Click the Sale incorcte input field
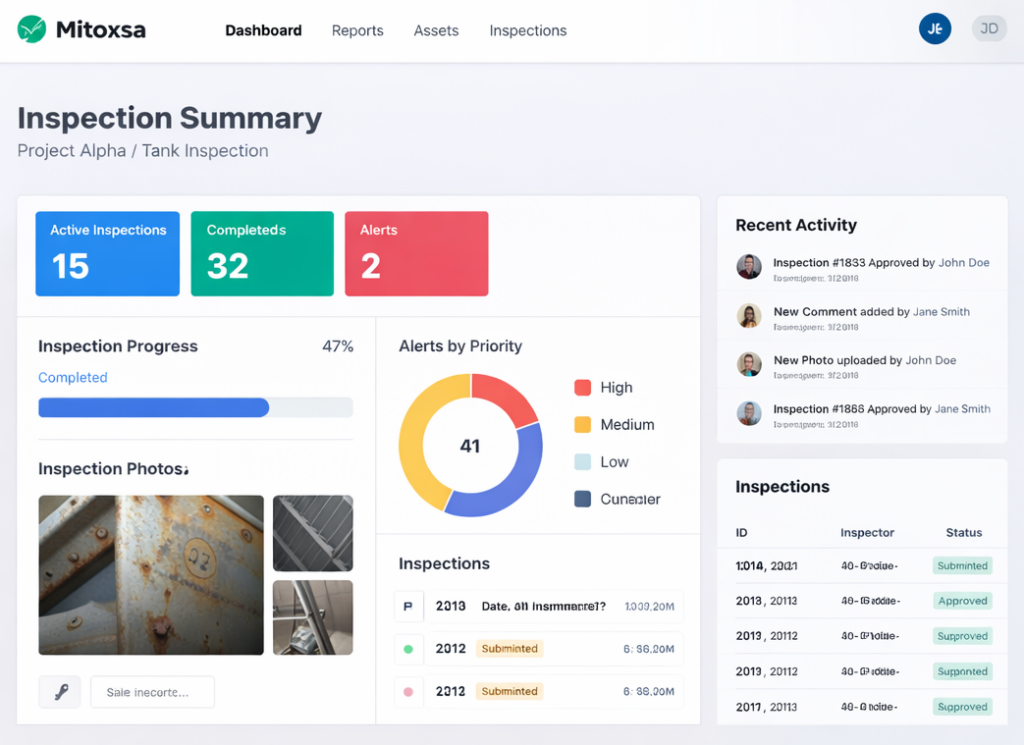1024x745 pixels. [152, 692]
